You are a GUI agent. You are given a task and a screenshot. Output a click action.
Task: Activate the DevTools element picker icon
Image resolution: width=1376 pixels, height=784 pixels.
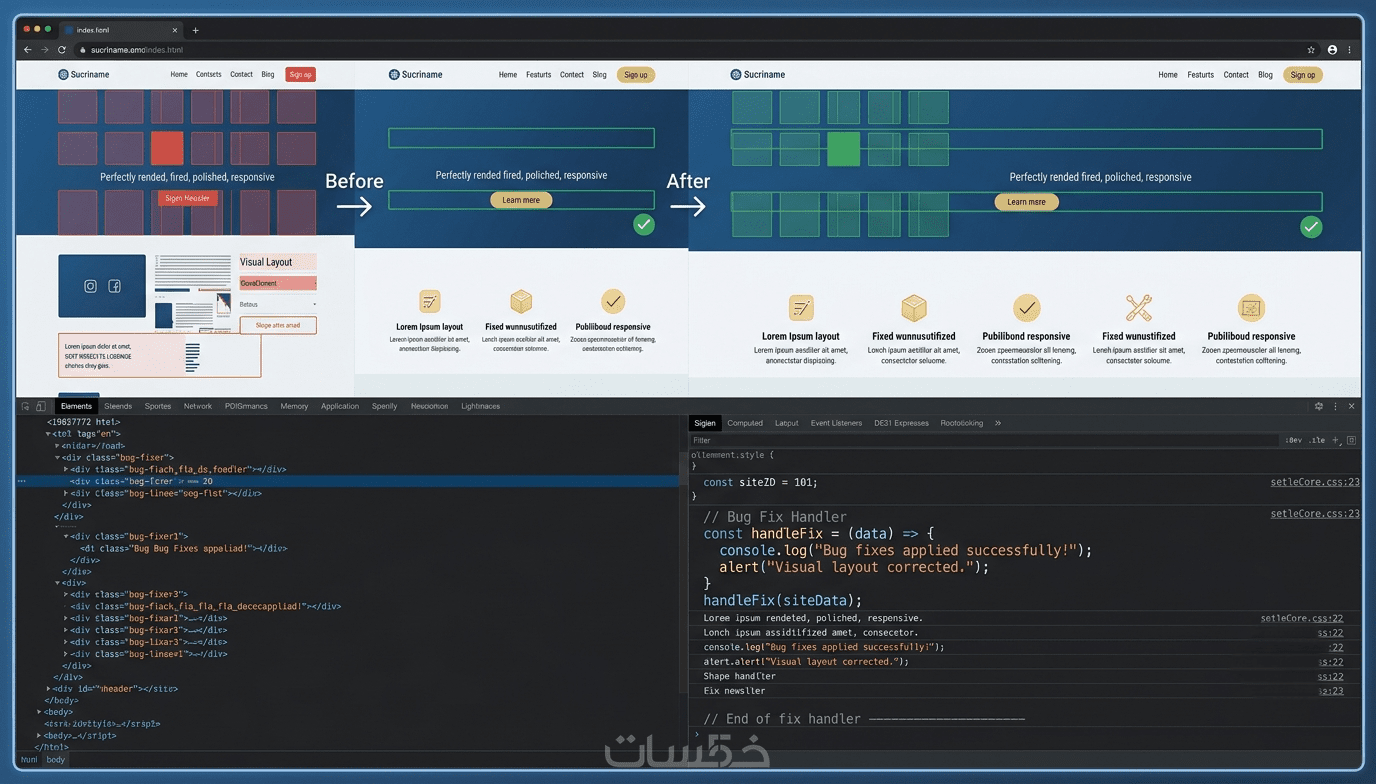point(26,406)
